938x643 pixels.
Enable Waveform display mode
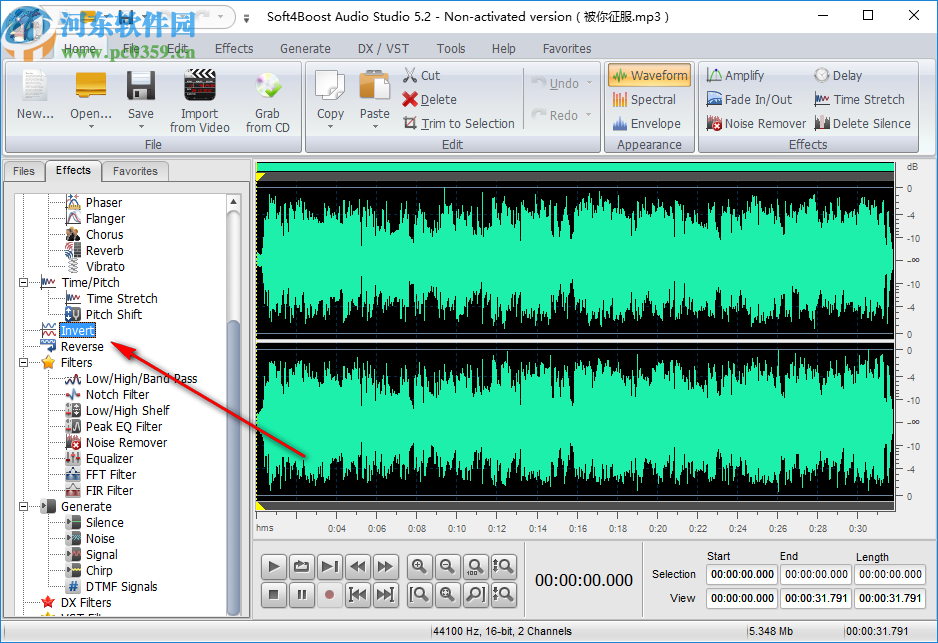coord(648,75)
